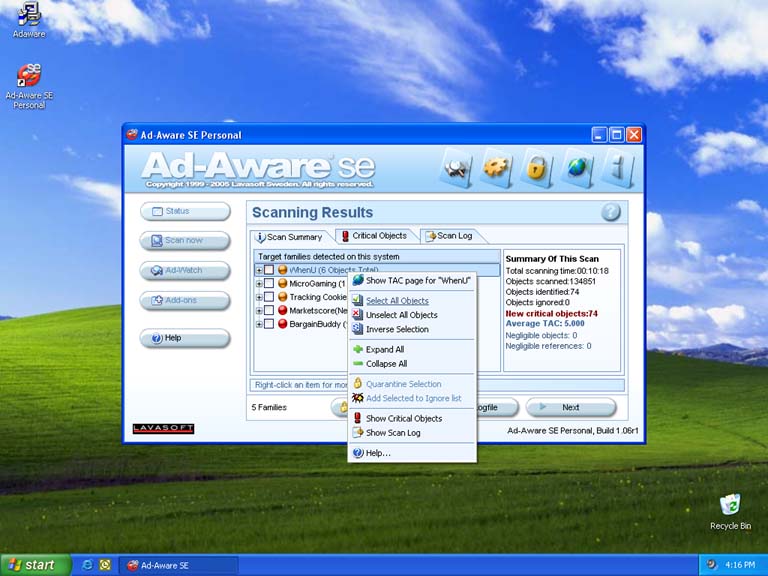Open the quarantine manager toolbar icon
The height and width of the screenshot is (576, 768).
[457, 168]
